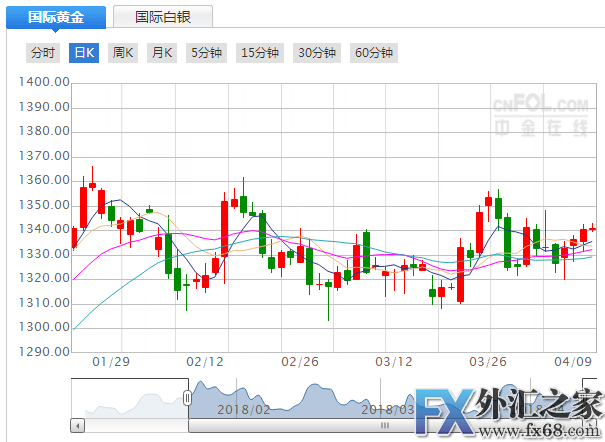Click the left handle of range selector

(x=187, y=398)
